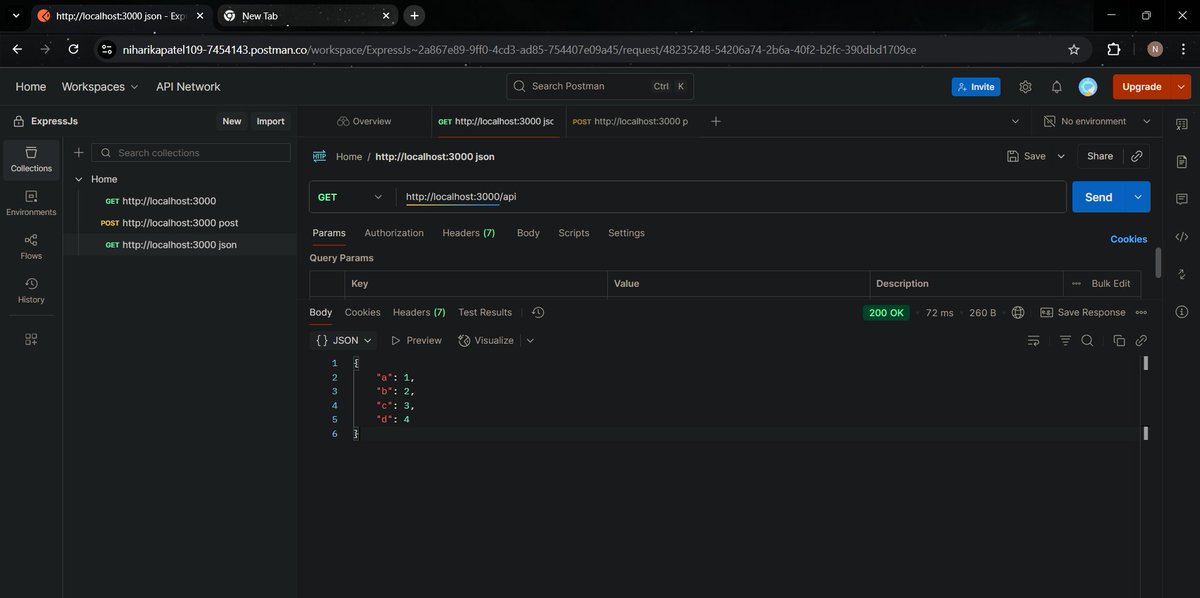
Task: Switch to the POST localhost:3000 request tab
Action: point(630,121)
